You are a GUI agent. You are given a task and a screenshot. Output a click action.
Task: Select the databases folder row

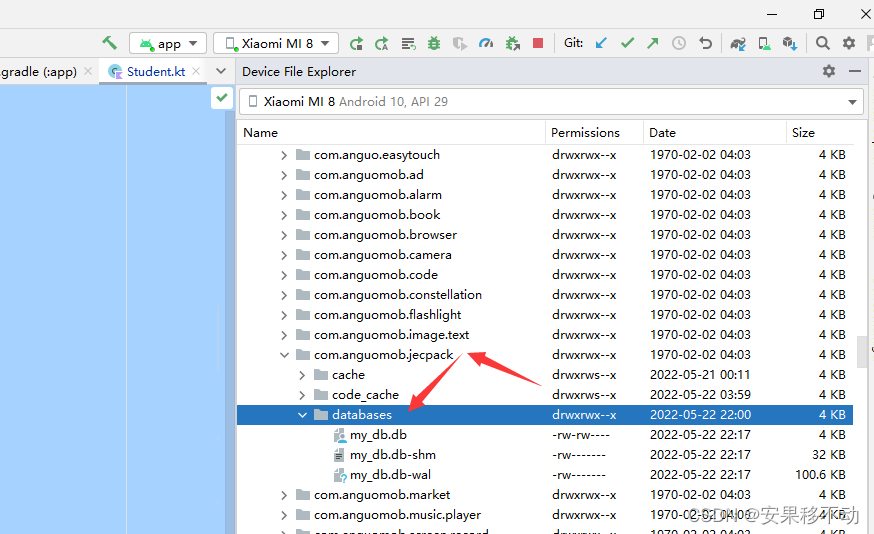[545, 415]
